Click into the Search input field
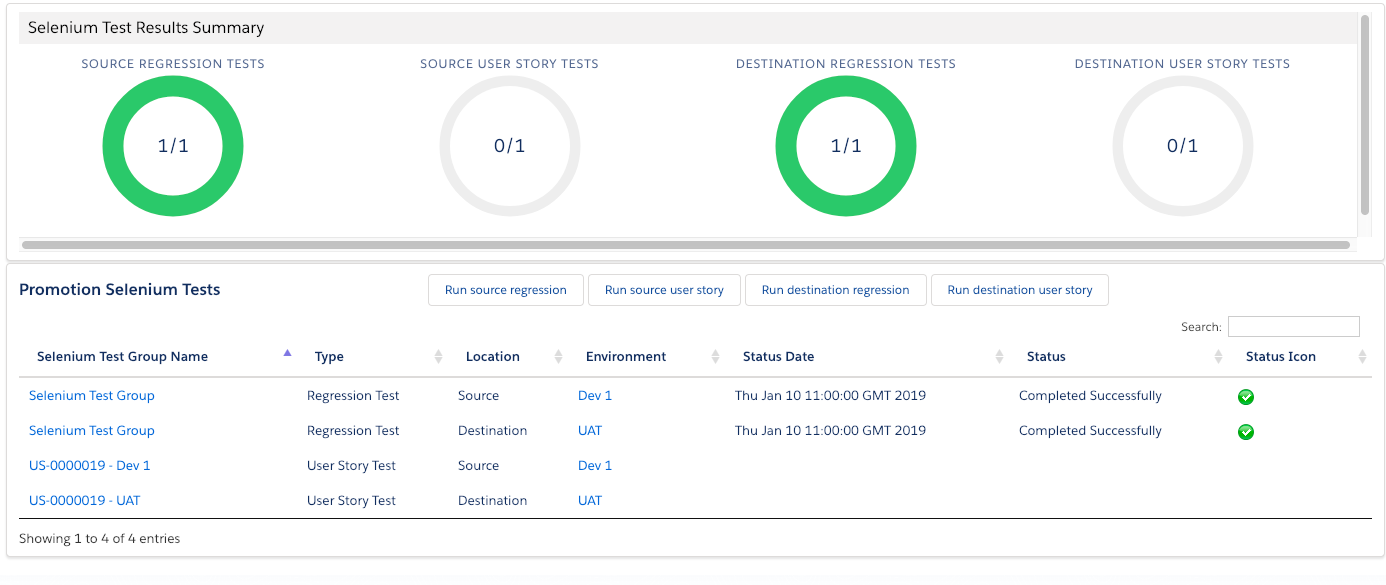This screenshot has width=1386, height=585. 1294,326
